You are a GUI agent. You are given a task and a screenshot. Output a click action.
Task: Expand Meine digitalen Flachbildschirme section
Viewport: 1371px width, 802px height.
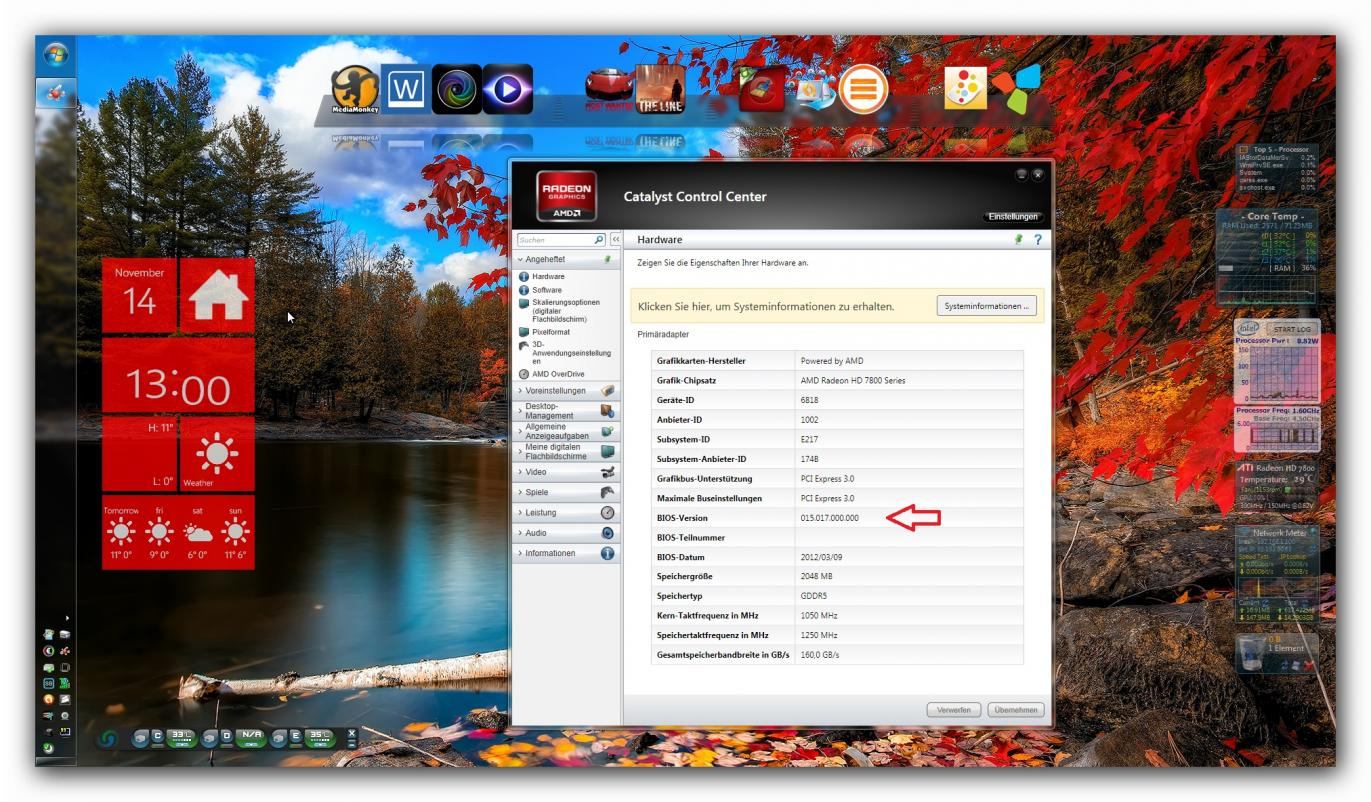567,451
